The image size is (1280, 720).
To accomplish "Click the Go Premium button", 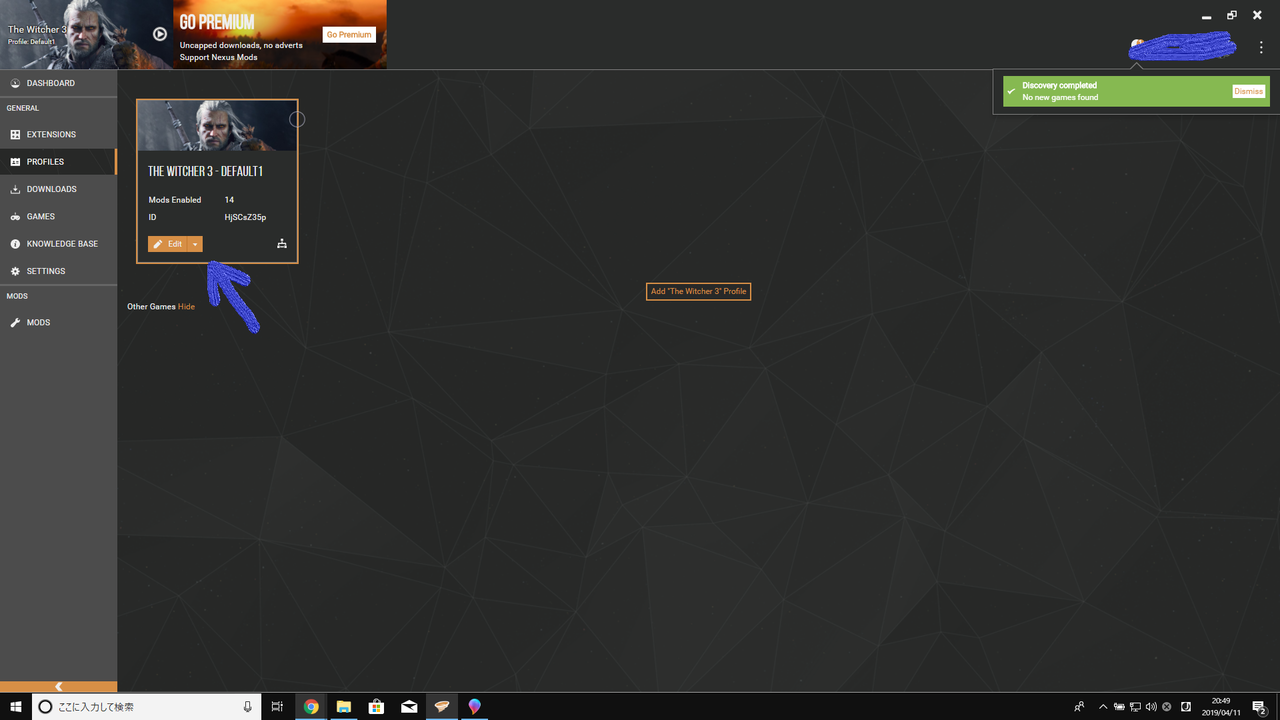I will (x=349, y=34).
